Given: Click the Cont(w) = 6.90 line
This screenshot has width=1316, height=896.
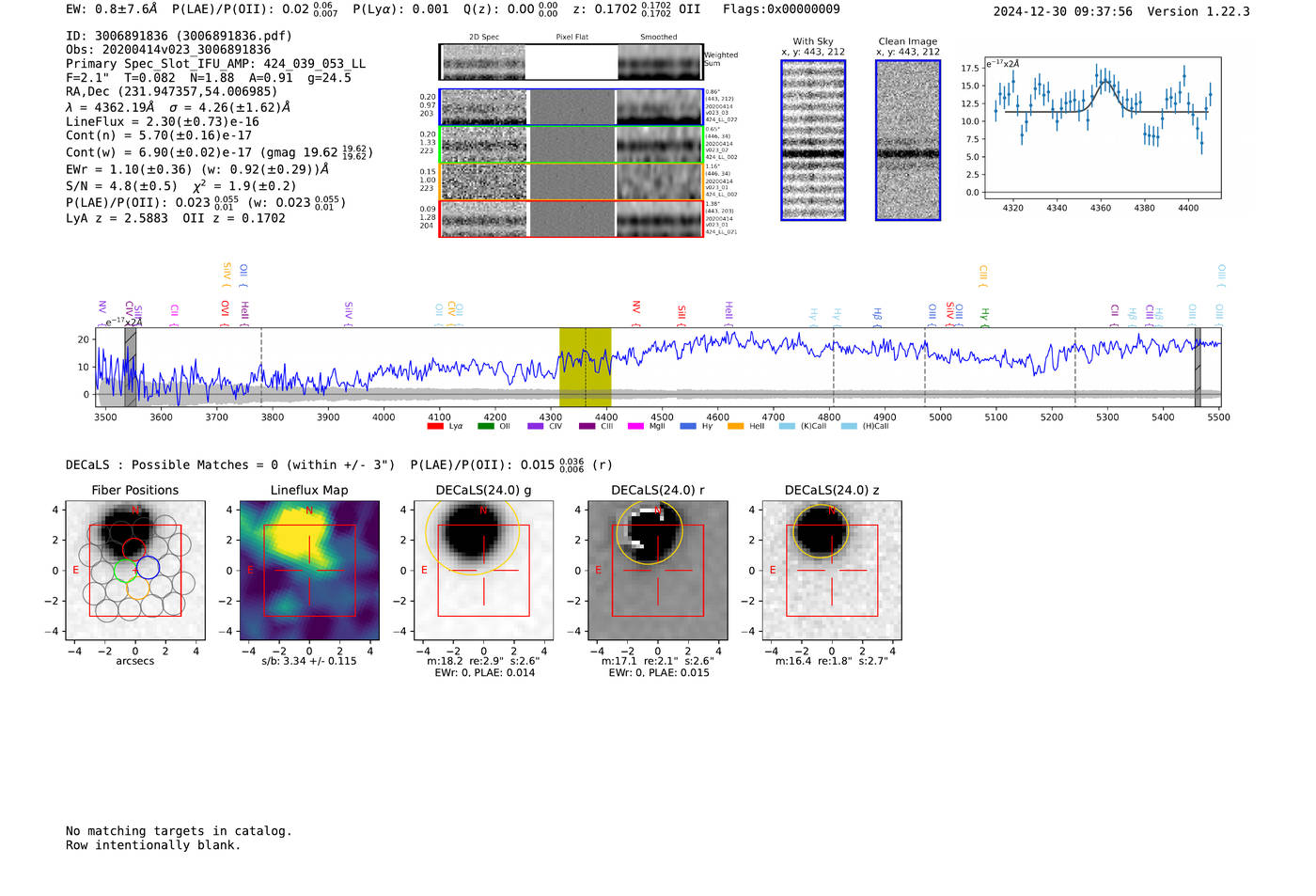Looking at the screenshot, I should (219, 151).
